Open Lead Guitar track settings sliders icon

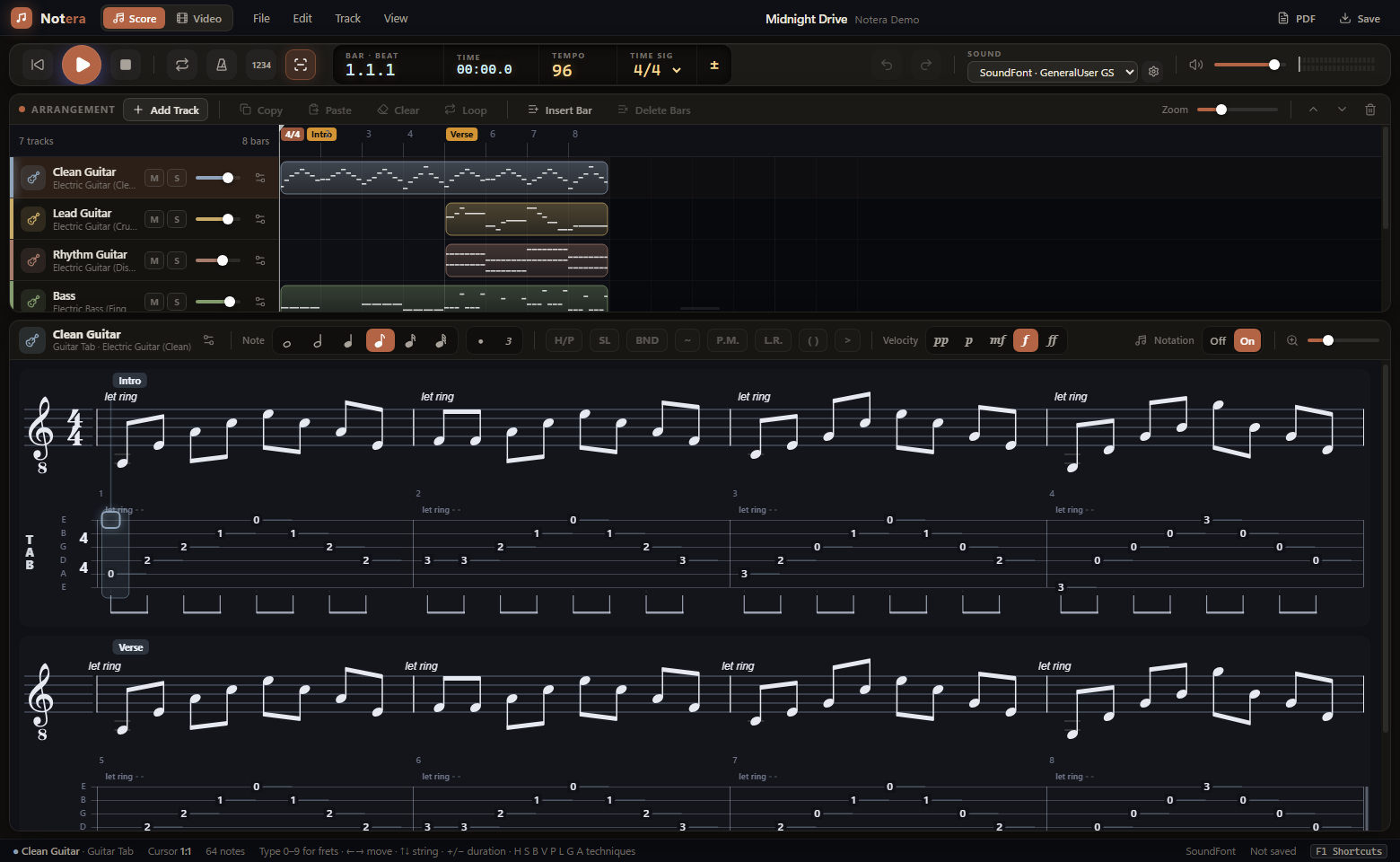click(x=260, y=219)
